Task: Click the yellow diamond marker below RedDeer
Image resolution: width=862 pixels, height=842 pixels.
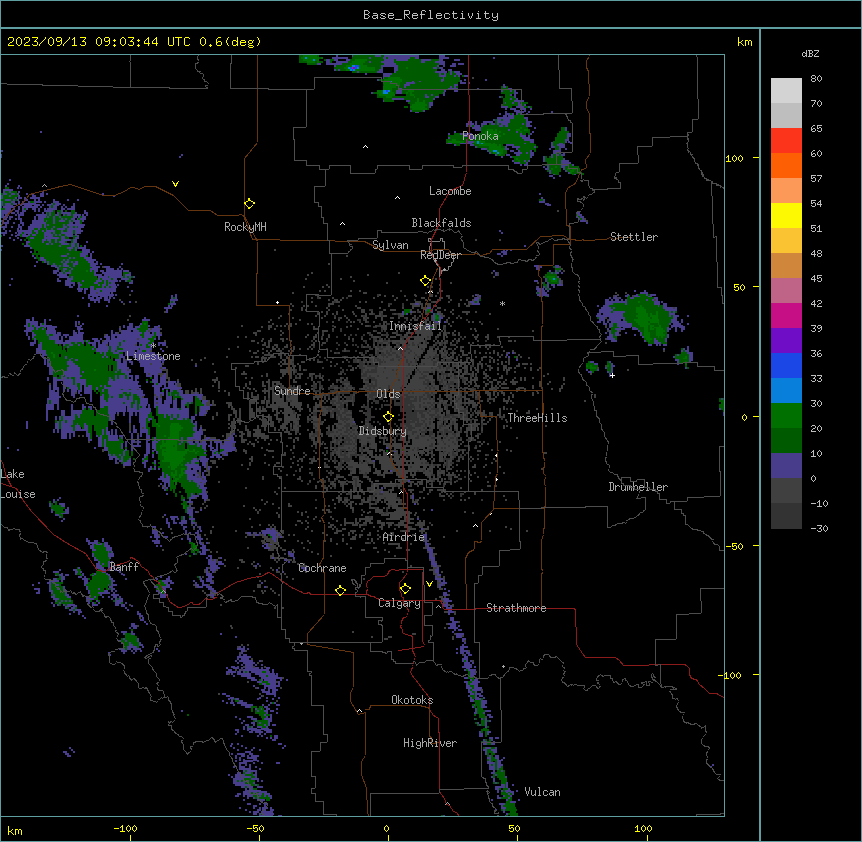Action: (426, 281)
